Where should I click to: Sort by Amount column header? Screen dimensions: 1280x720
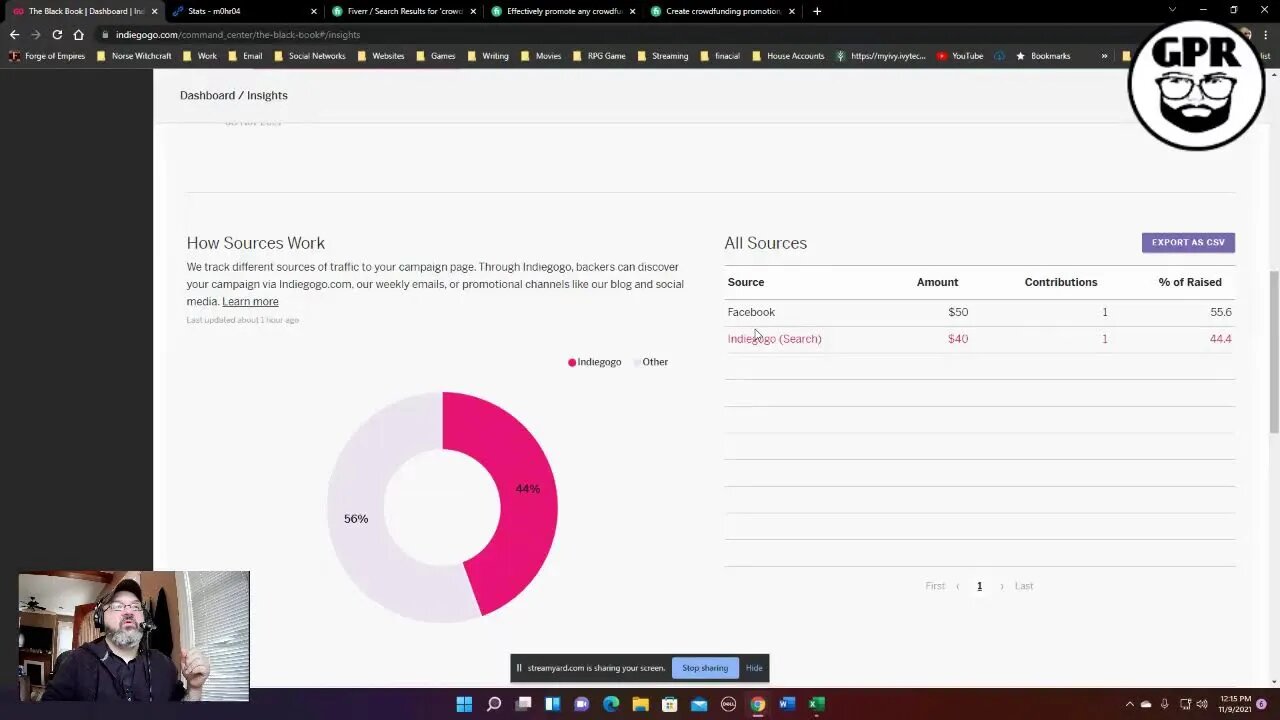pyautogui.click(x=937, y=282)
